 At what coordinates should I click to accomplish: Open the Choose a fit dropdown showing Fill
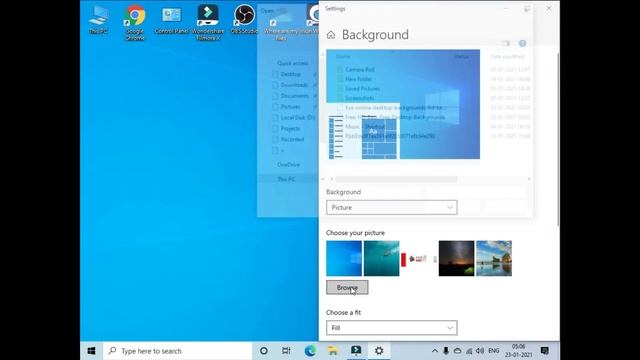click(x=391, y=328)
